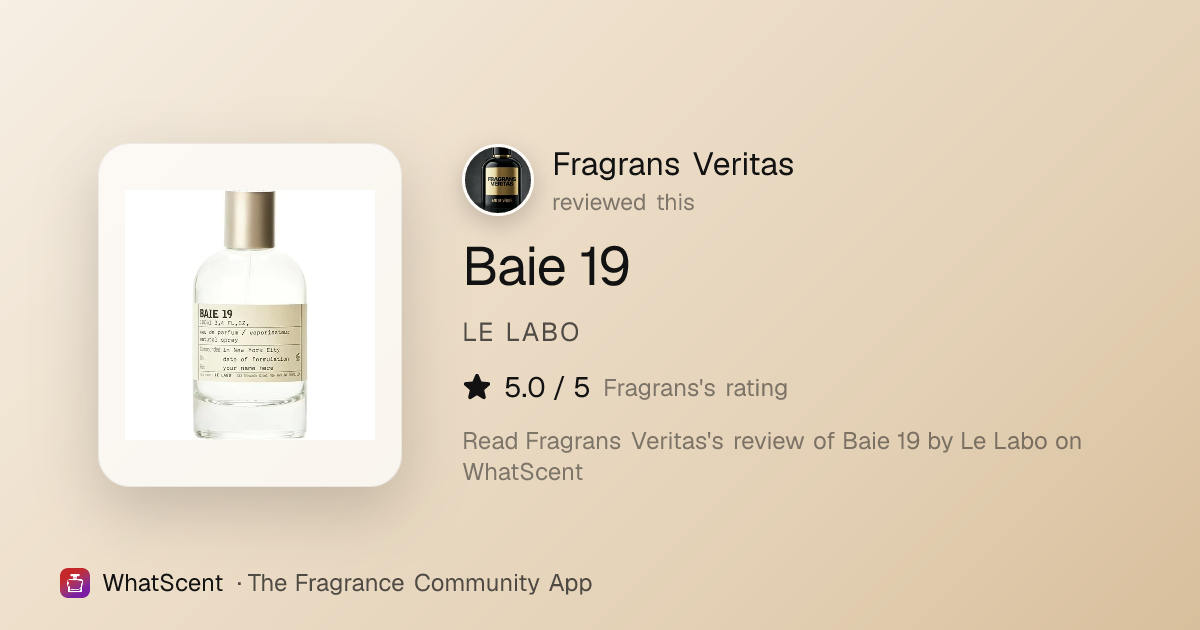Viewport: 1200px width, 630px height.
Task: Click the black star rating icon
Action: point(477,388)
